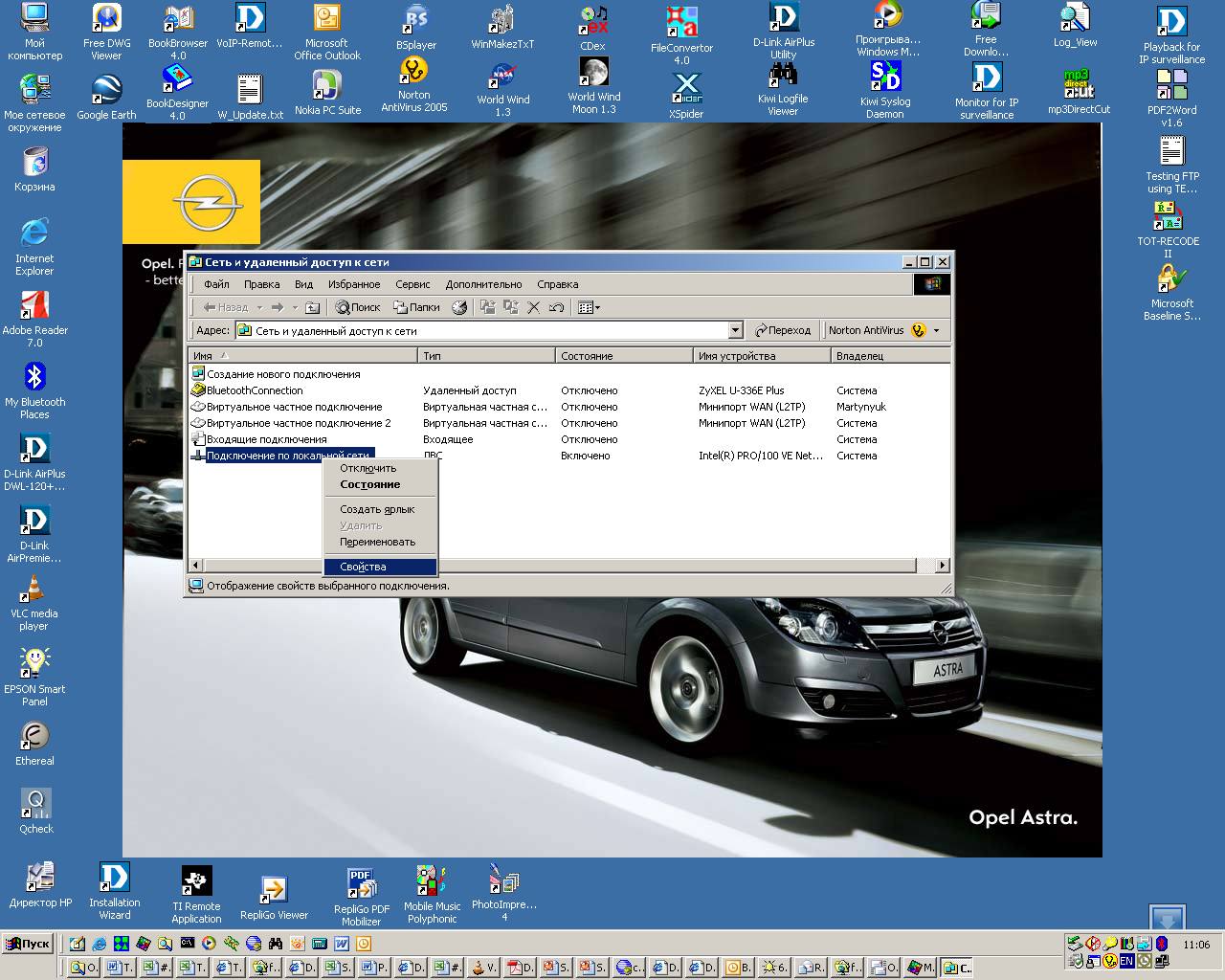1225x980 pixels.
Task: Click the Search (Поиск) toolbar button
Action: (358, 307)
